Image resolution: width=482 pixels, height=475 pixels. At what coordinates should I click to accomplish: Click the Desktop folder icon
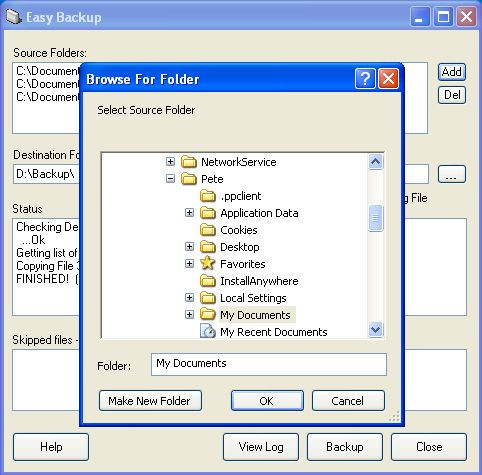[x=208, y=247]
